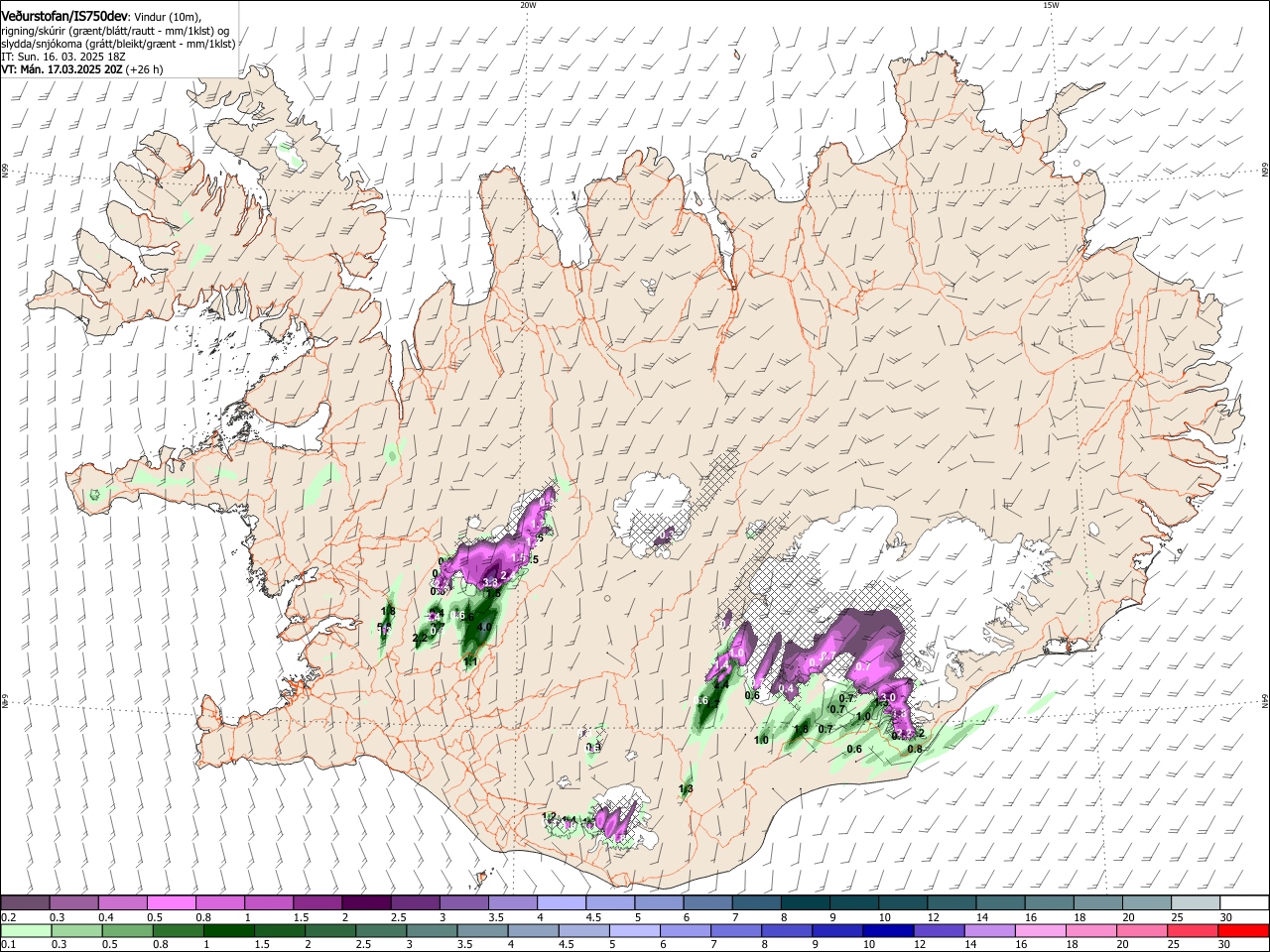Click the "20W" longitude label at top

528,5
